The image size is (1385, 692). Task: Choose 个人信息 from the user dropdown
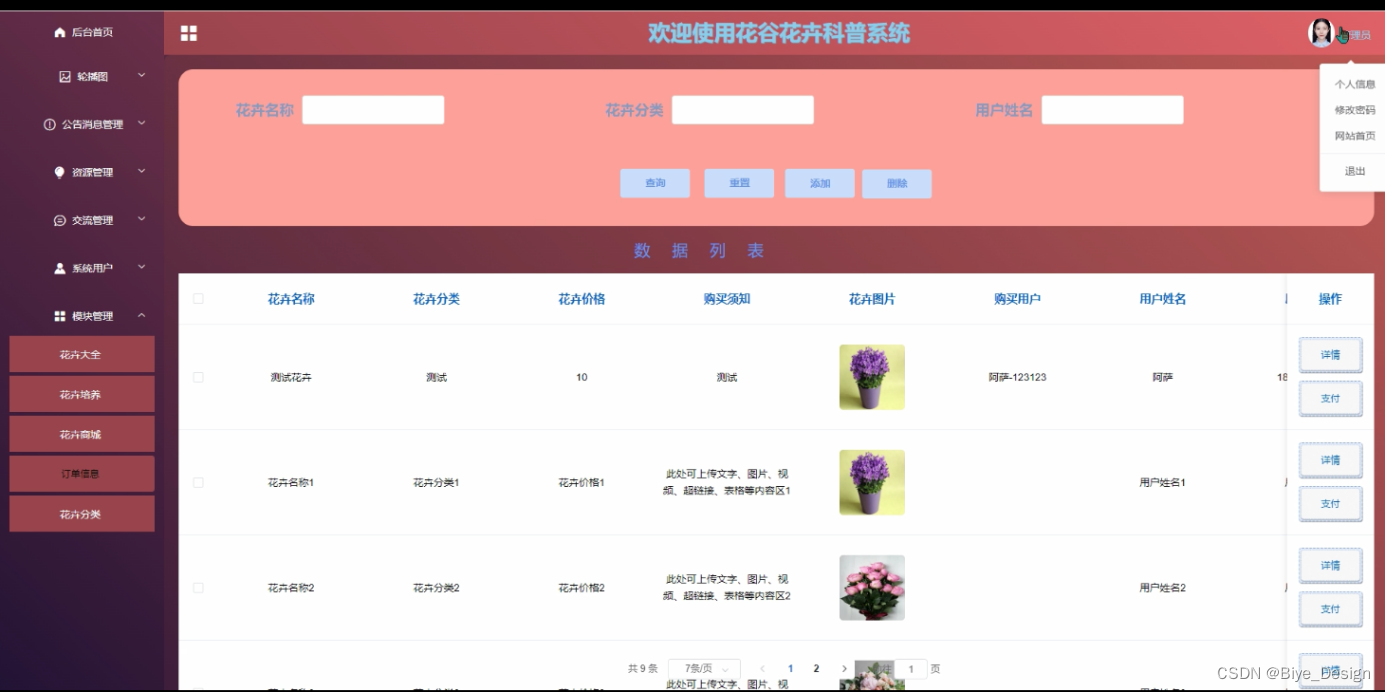1354,84
